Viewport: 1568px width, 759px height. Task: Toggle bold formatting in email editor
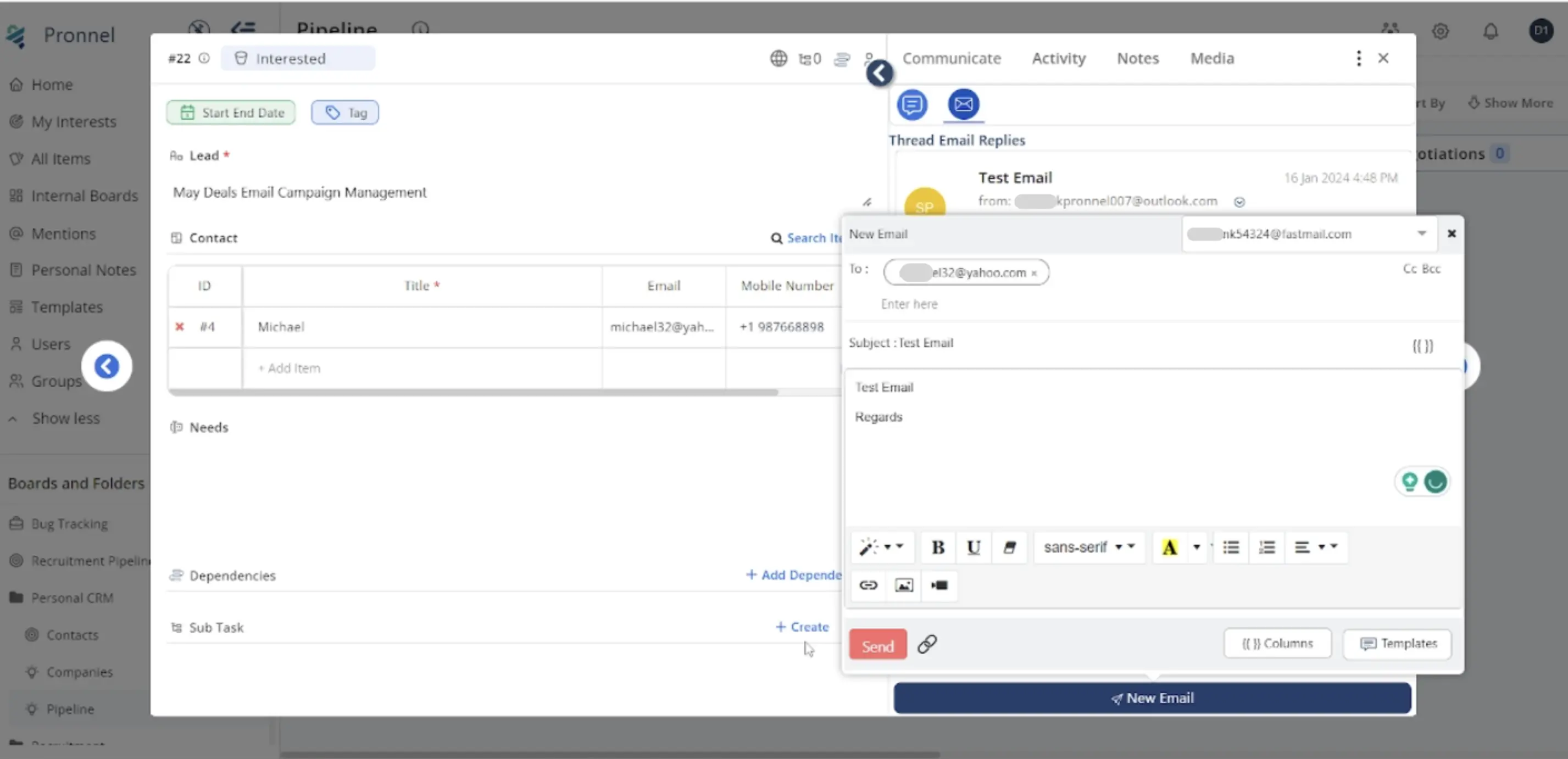937,547
